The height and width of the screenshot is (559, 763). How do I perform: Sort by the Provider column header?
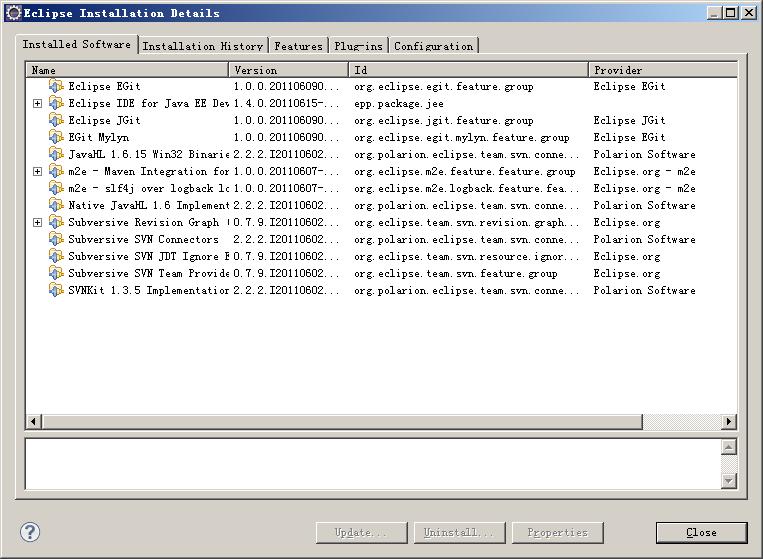point(663,70)
